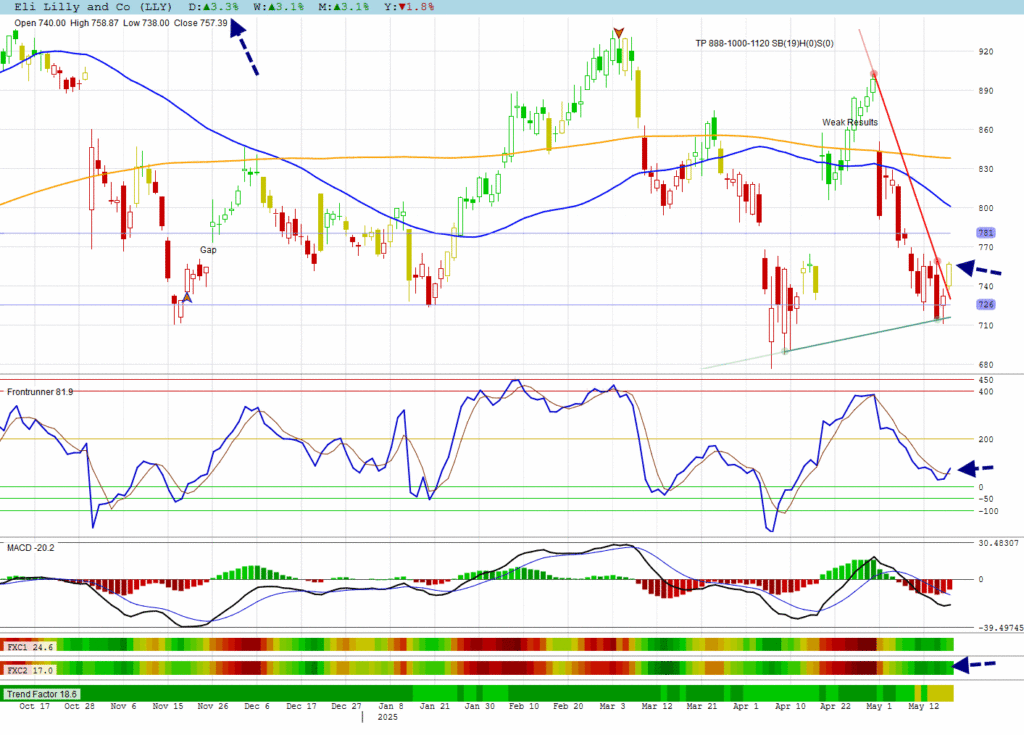Click the 200 level on Frontrunner axis
Image resolution: width=1024 pixels, height=735 pixels.
[x=986, y=440]
